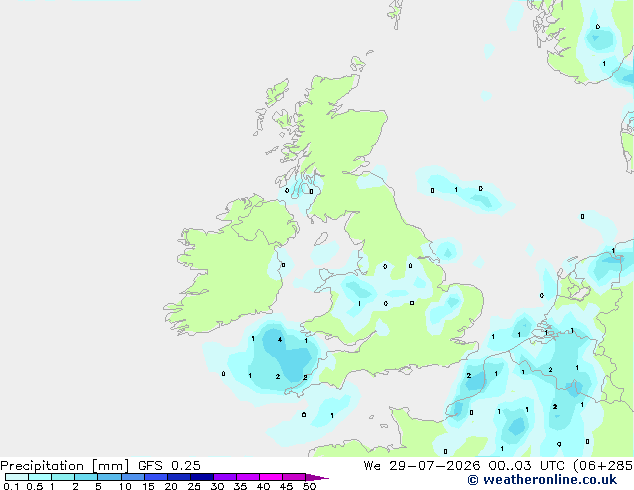Select the 10–15 mm legend swatch
634x490 pixels.
point(132,477)
